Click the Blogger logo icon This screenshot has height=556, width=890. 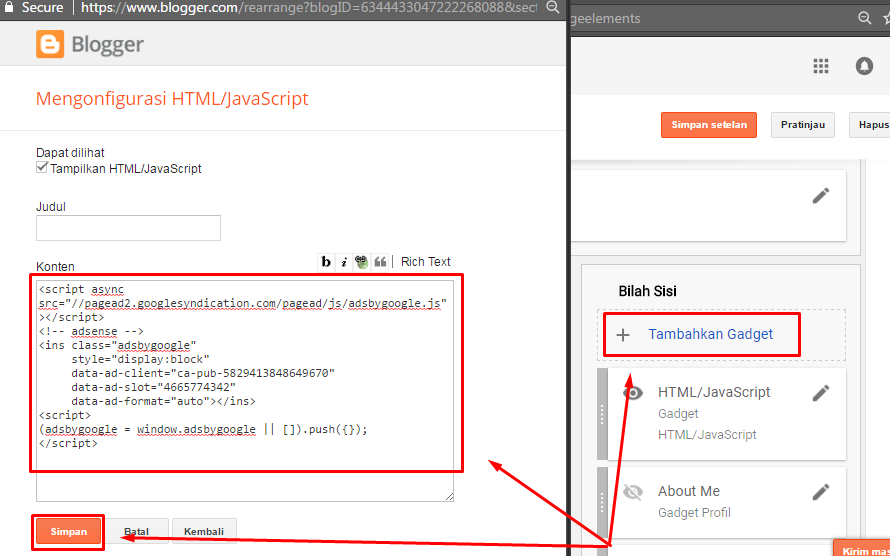[50, 44]
